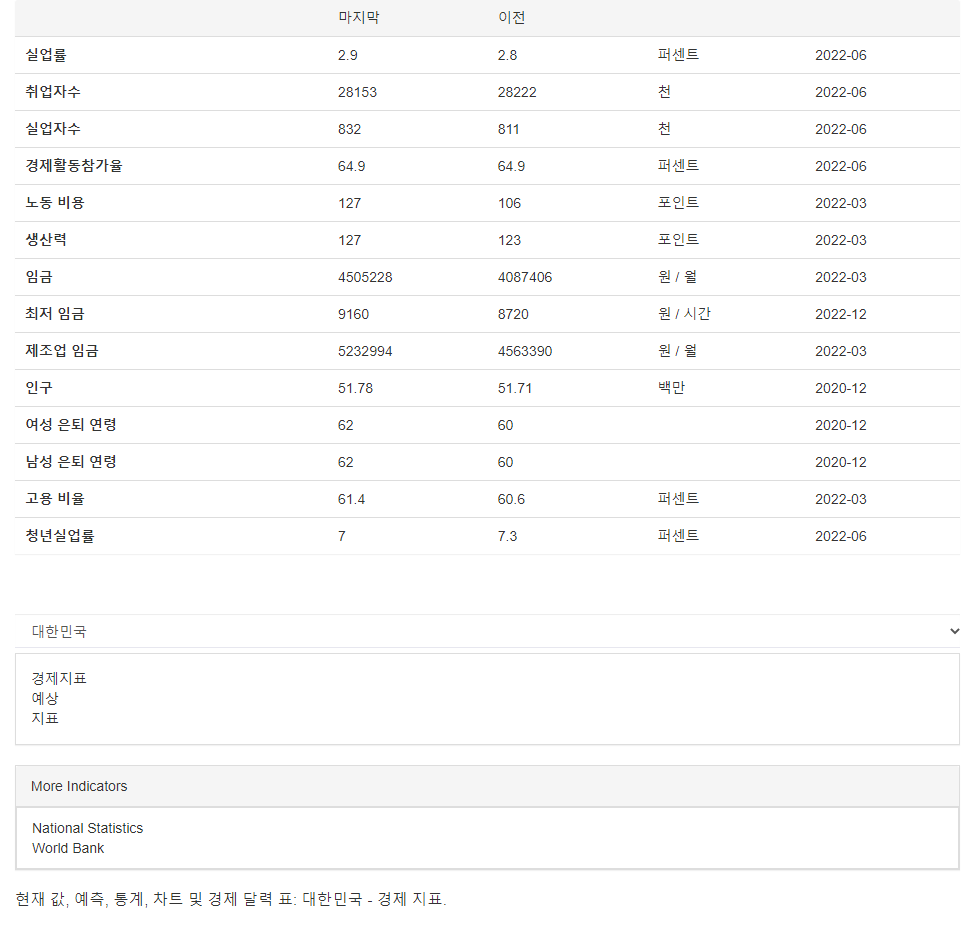
Task: Expand the 대한민국 country dropdown
Action: tap(488, 631)
